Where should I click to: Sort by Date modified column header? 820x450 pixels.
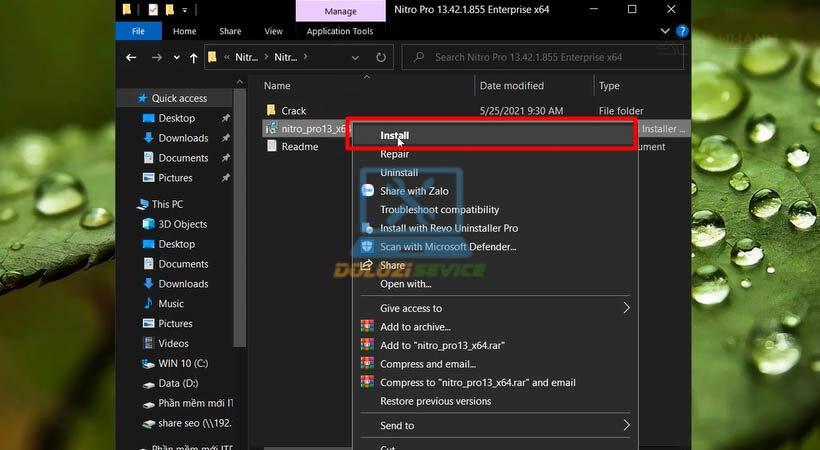pyautogui.click(x=512, y=86)
